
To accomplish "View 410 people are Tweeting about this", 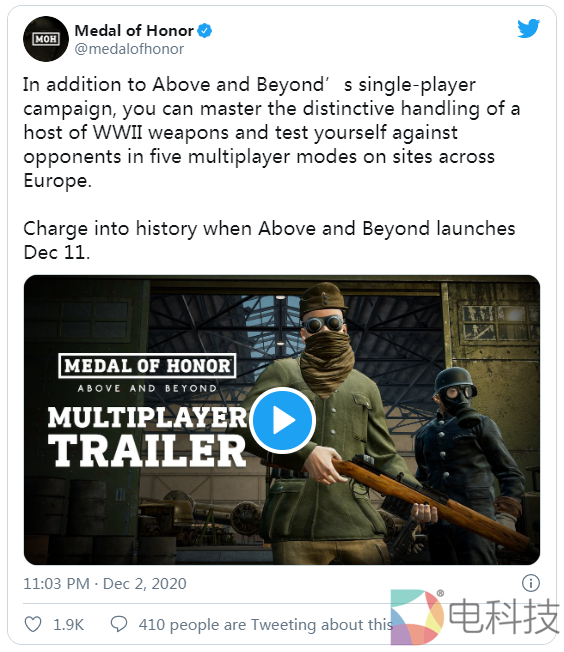I will [265, 624].
